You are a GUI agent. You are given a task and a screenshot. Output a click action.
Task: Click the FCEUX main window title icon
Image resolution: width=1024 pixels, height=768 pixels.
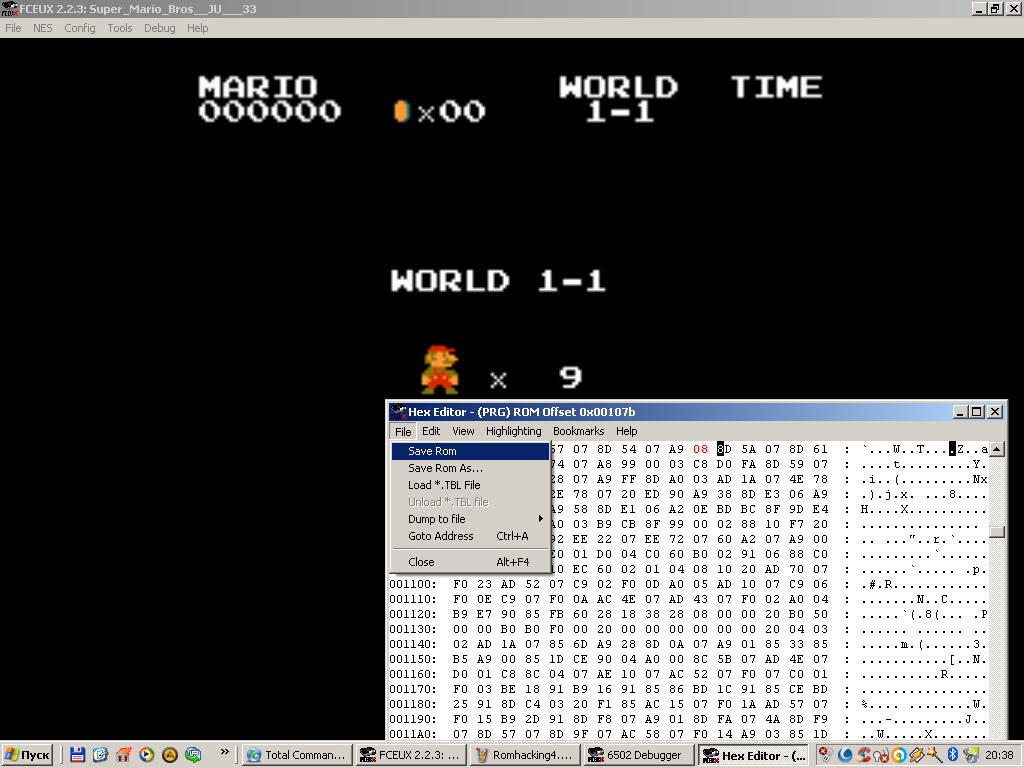[x=9, y=9]
